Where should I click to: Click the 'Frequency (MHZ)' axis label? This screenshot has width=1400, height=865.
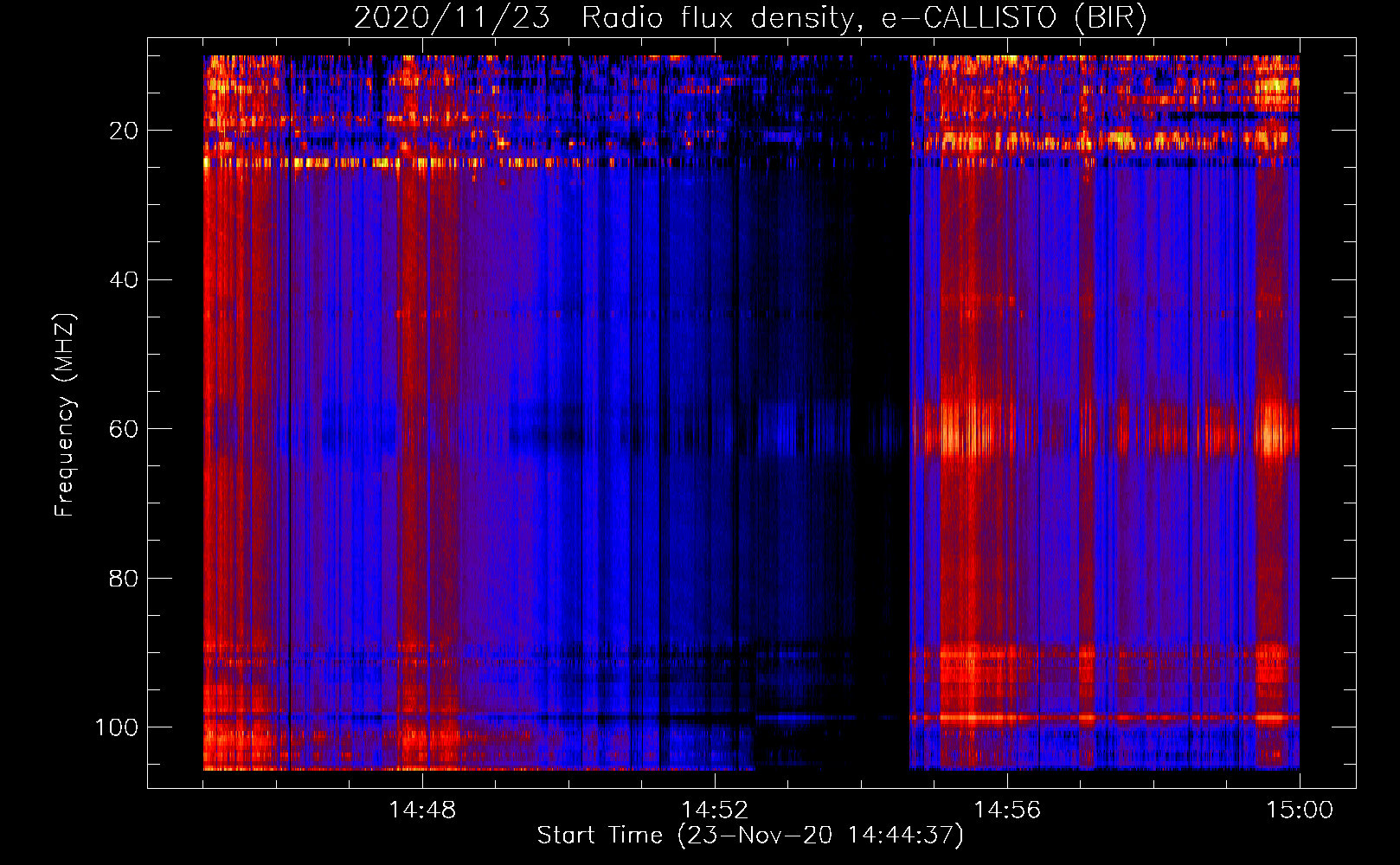pos(65,415)
